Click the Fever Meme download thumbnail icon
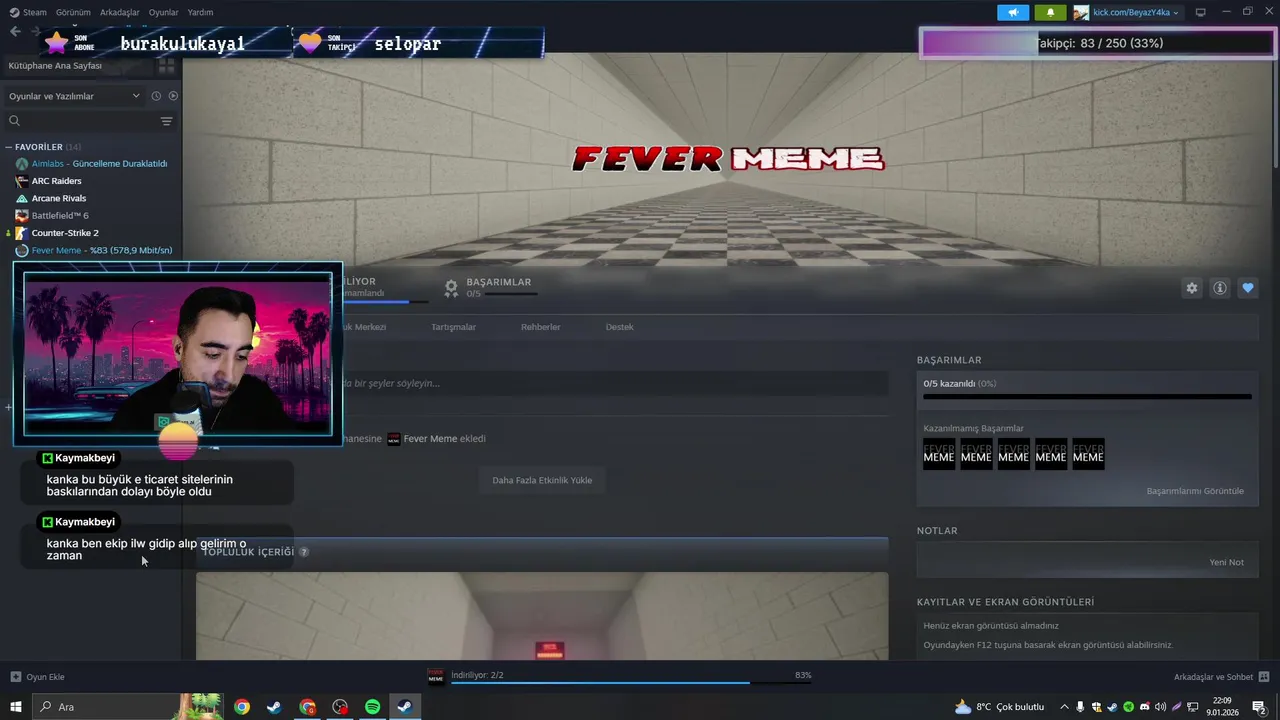Image resolution: width=1280 pixels, height=720 pixels. (436, 677)
